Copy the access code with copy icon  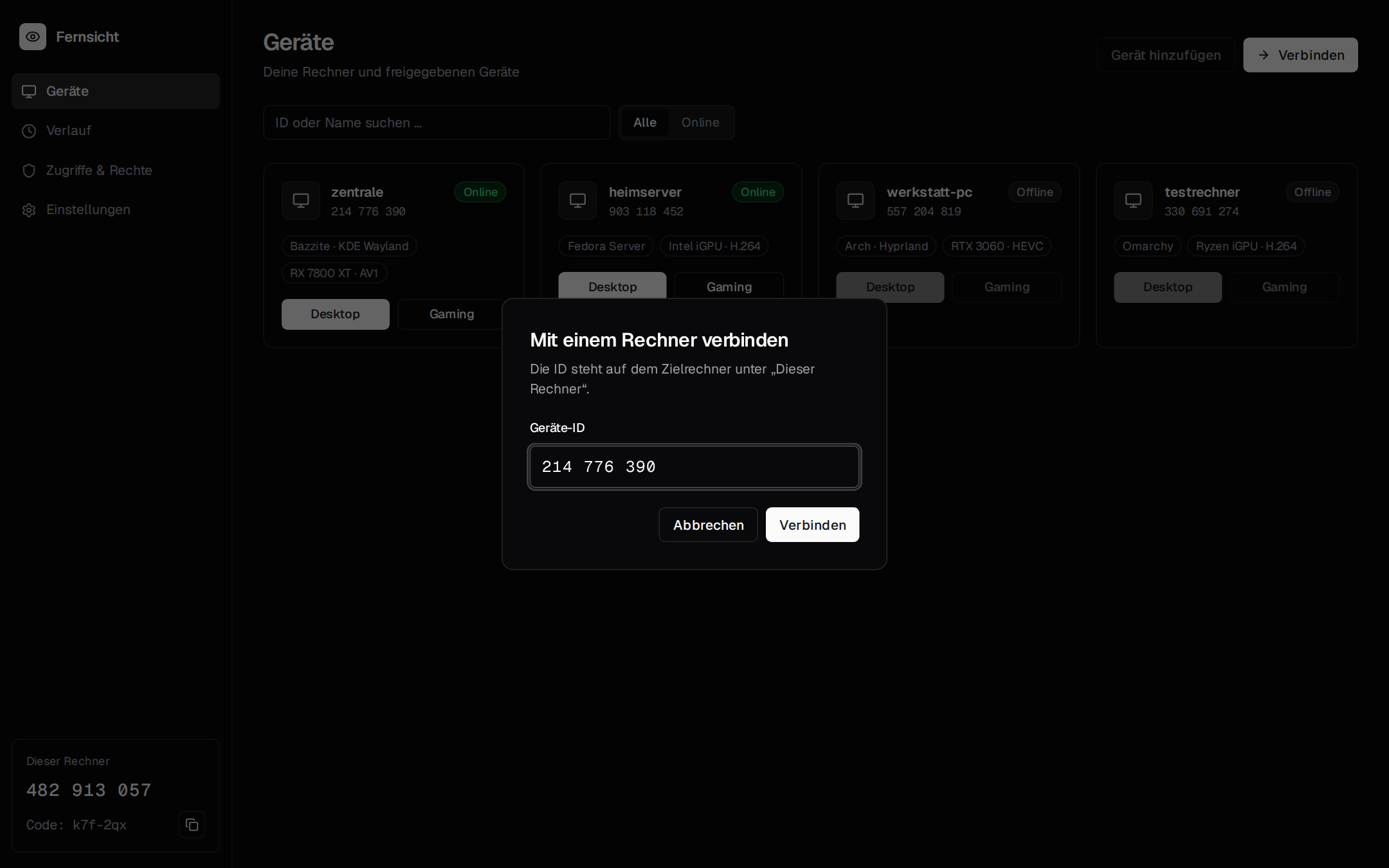(192, 824)
